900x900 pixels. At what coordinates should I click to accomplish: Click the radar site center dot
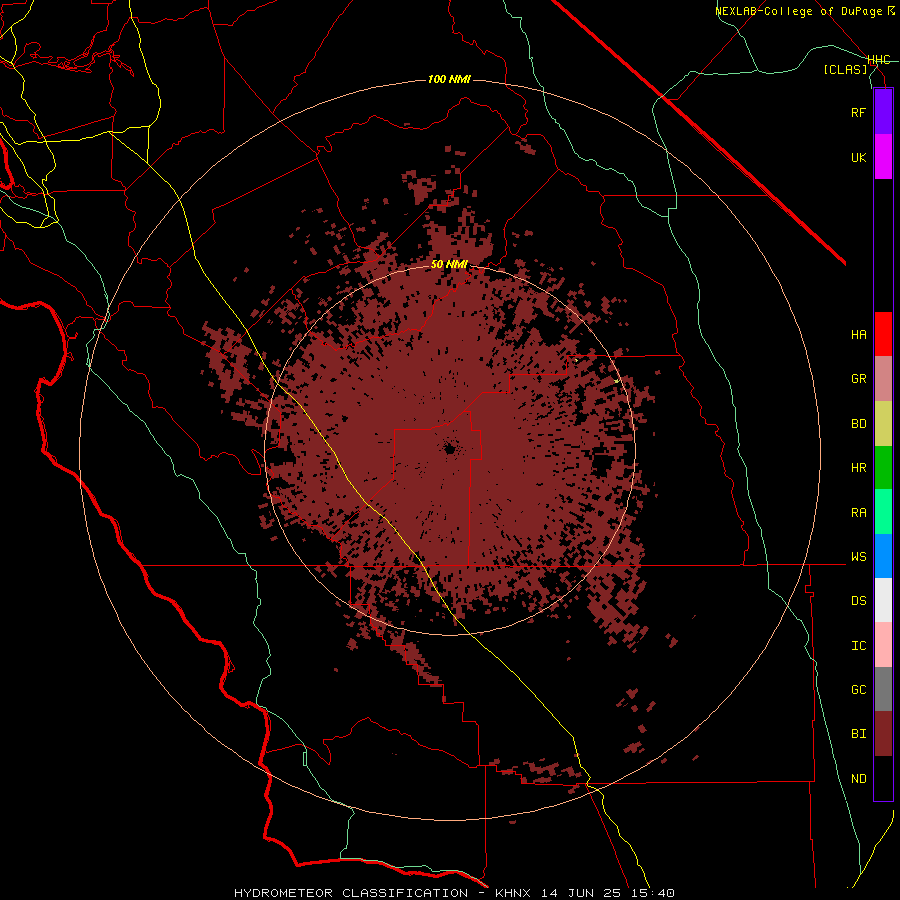coord(449,449)
